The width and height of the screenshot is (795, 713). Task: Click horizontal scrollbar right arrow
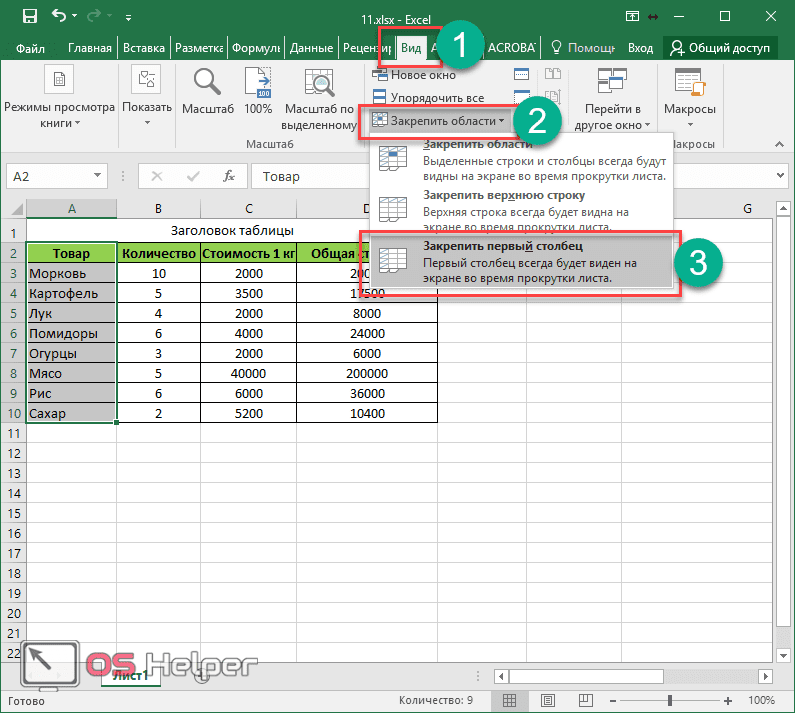(765, 676)
